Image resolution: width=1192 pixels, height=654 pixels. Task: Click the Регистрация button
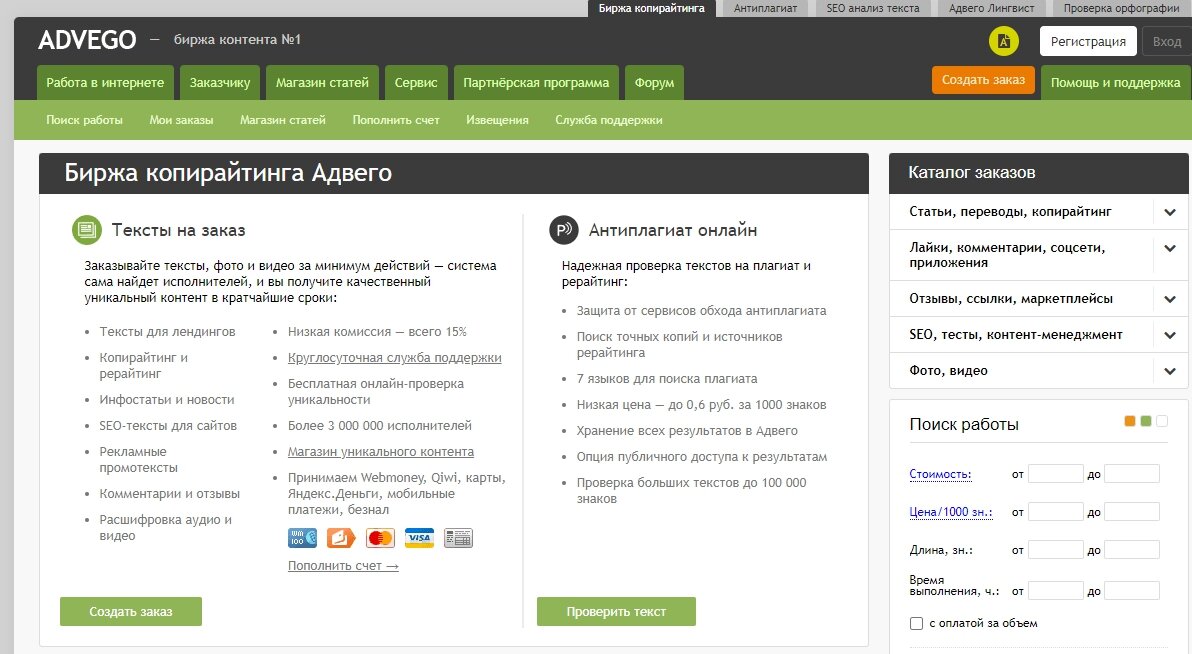(x=1088, y=42)
